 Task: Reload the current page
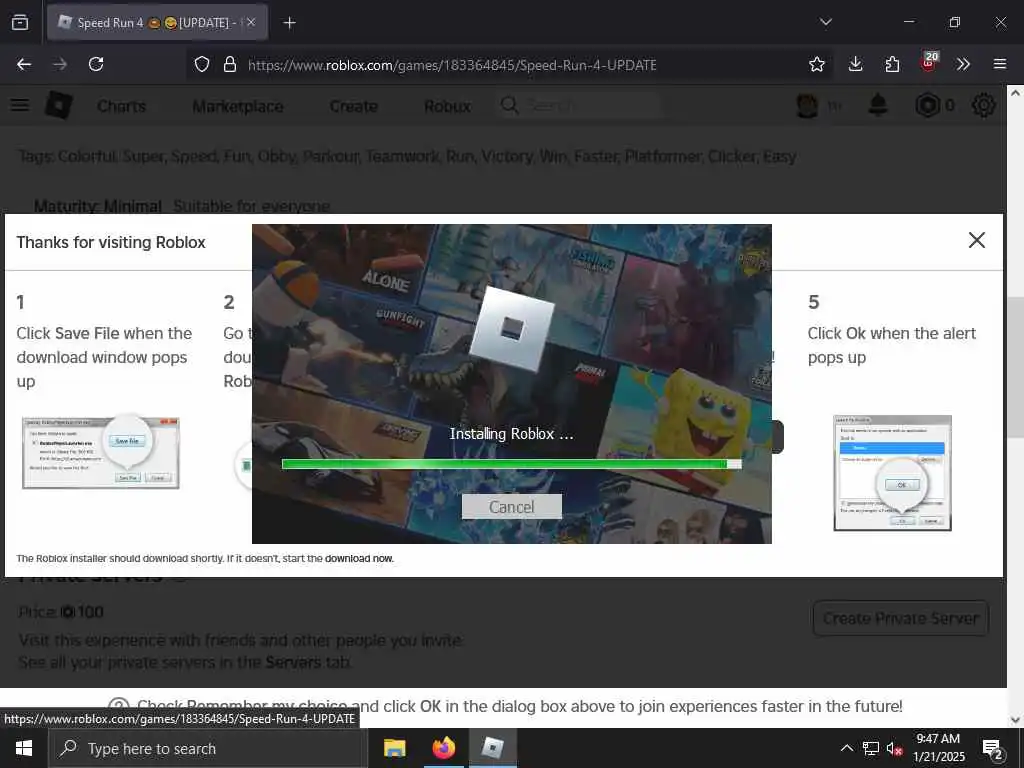(96, 64)
